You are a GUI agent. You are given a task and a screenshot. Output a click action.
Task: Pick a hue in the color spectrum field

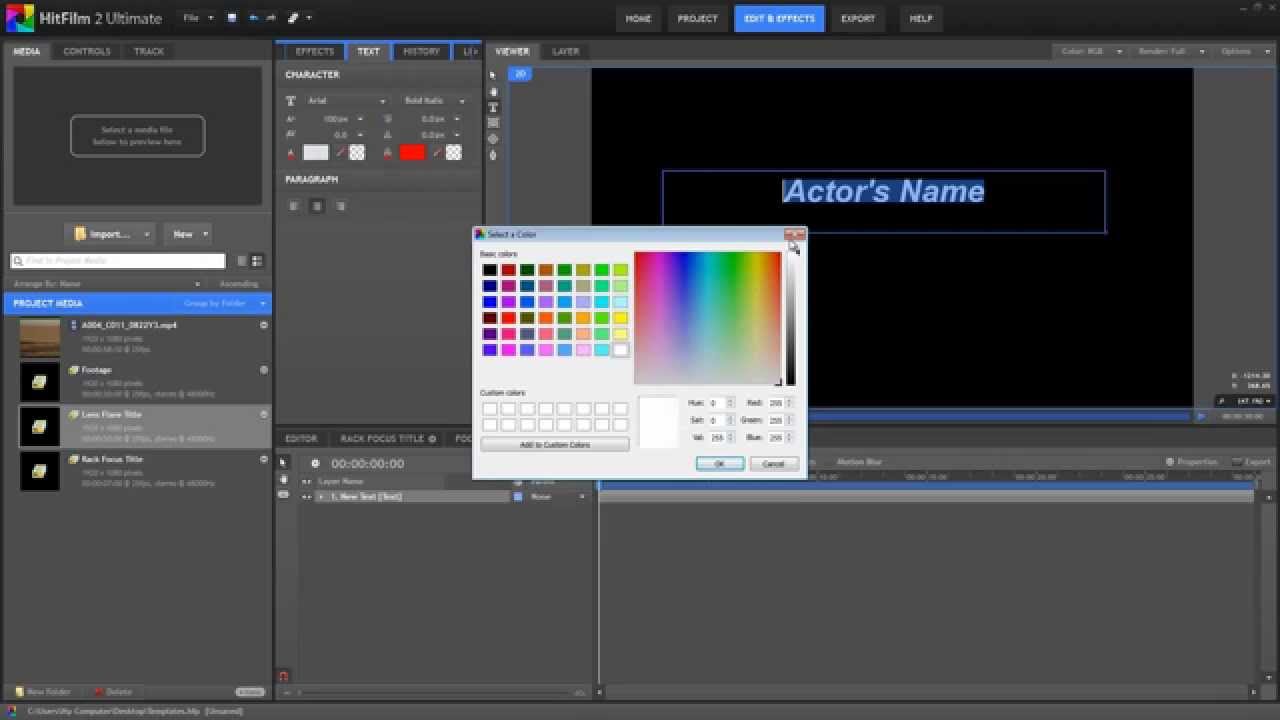coord(707,317)
